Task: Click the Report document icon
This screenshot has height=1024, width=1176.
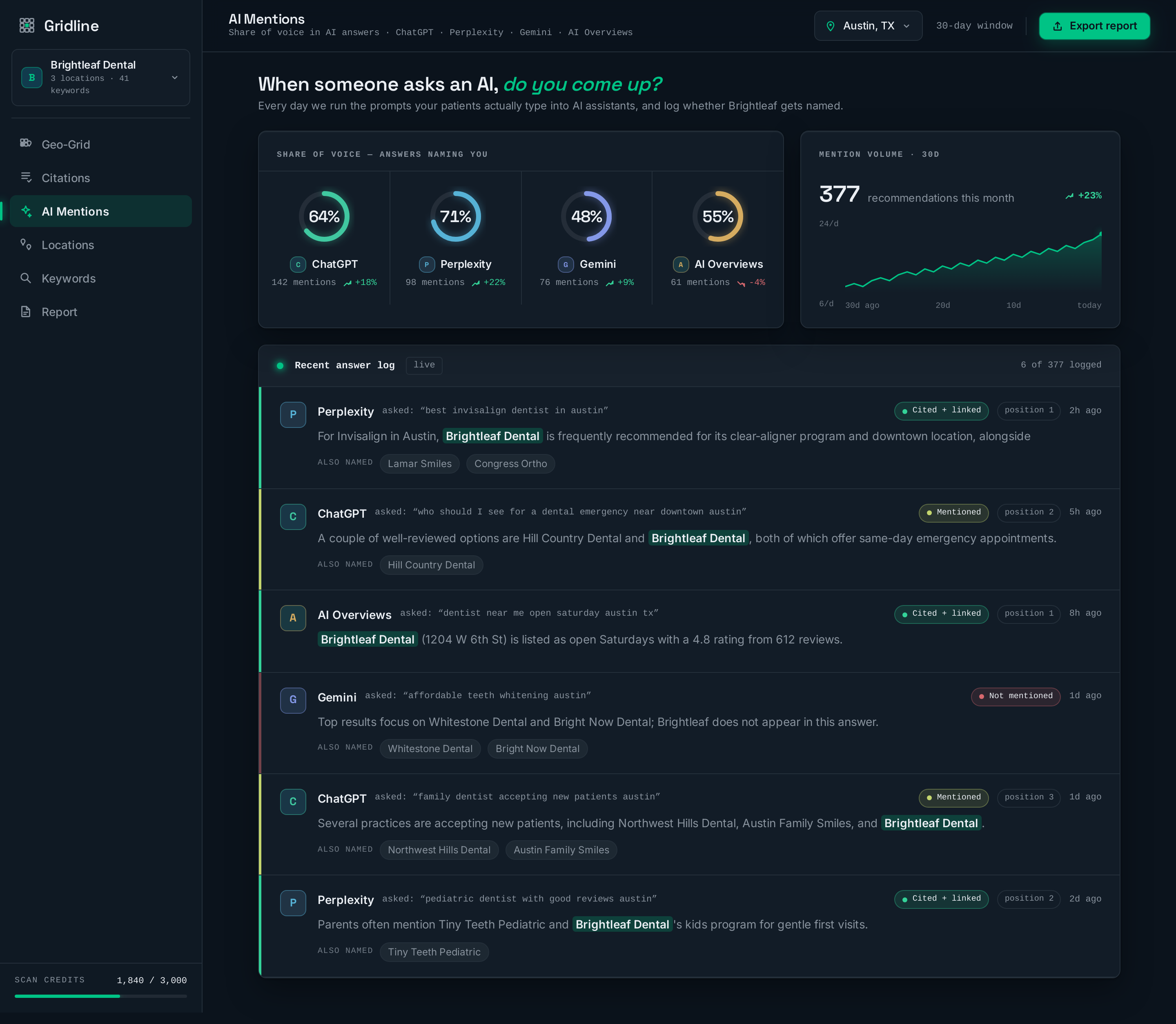Action: [26, 312]
